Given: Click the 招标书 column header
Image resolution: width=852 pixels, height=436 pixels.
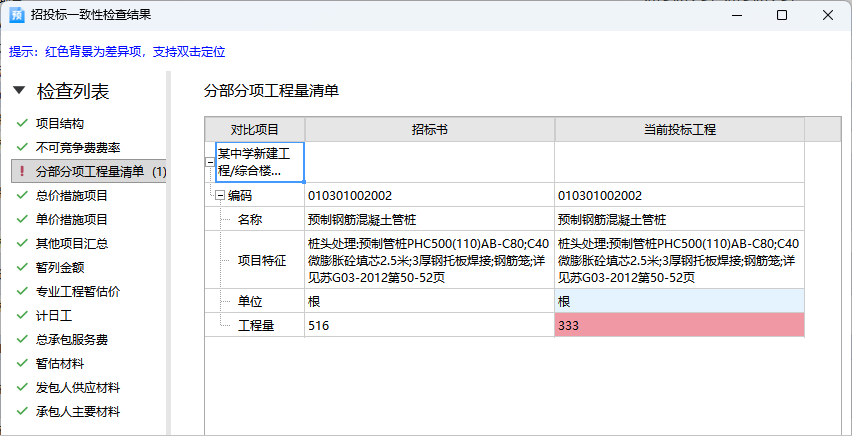Looking at the screenshot, I should click(429, 130).
